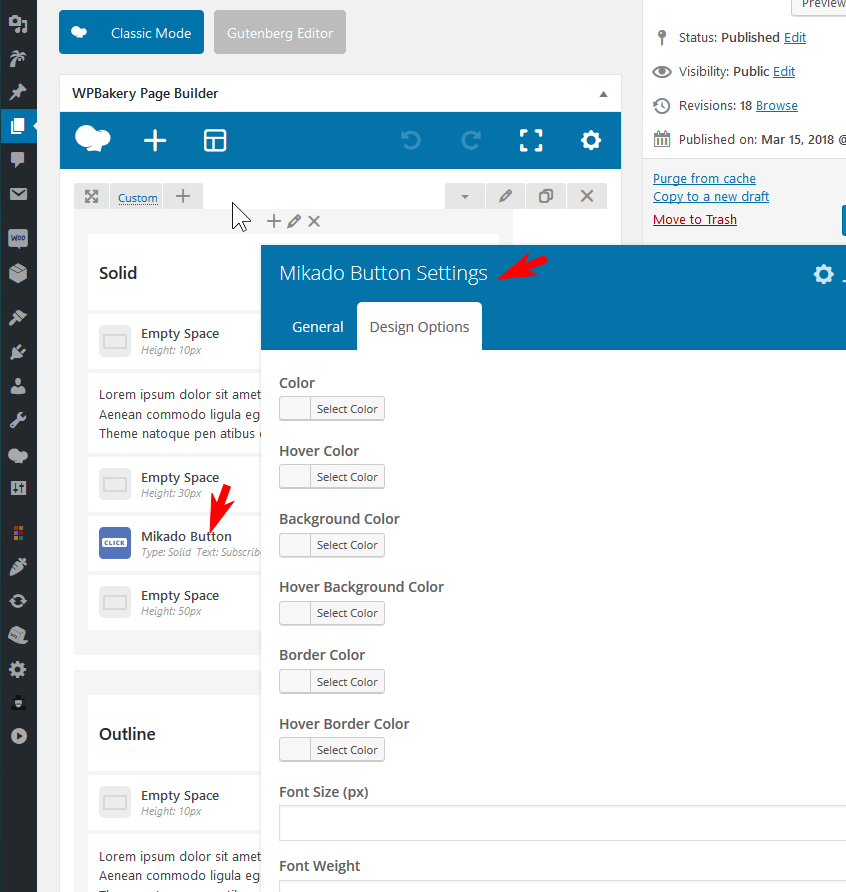This screenshot has height=892, width=846.
Task: Edit the Published status
Action: pos(795,38)
